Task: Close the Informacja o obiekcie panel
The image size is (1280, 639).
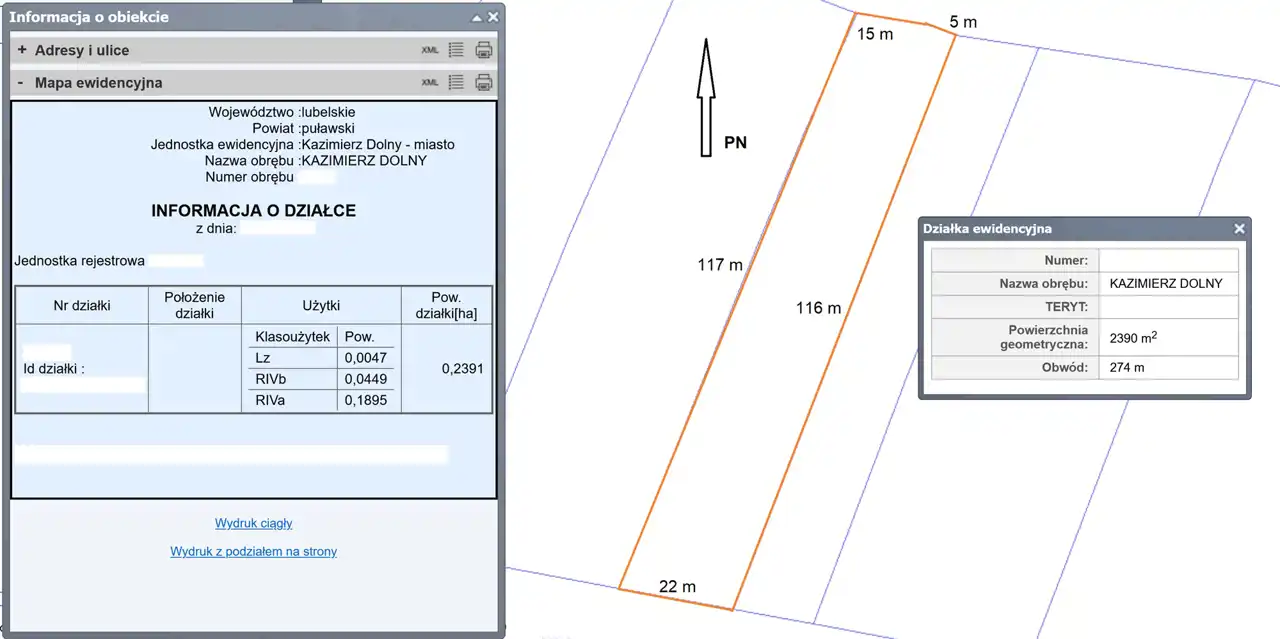Action: click(x=492, y=17)
